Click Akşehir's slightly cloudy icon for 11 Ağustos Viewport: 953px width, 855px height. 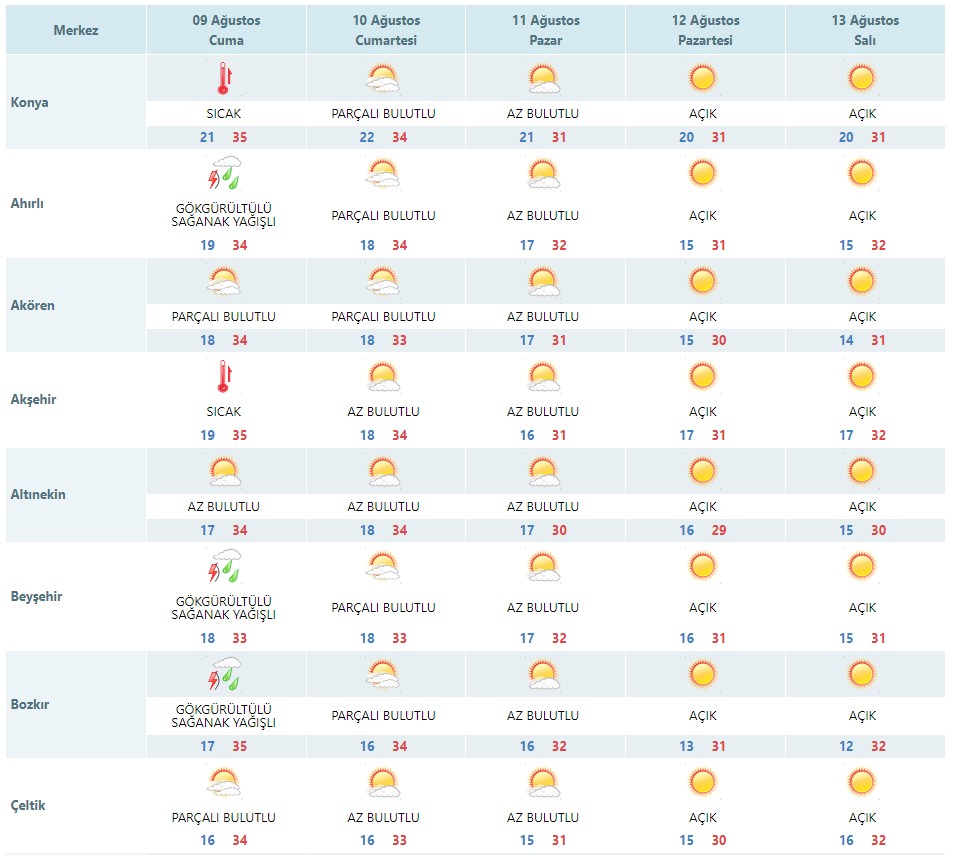click(x=543, y=376)
